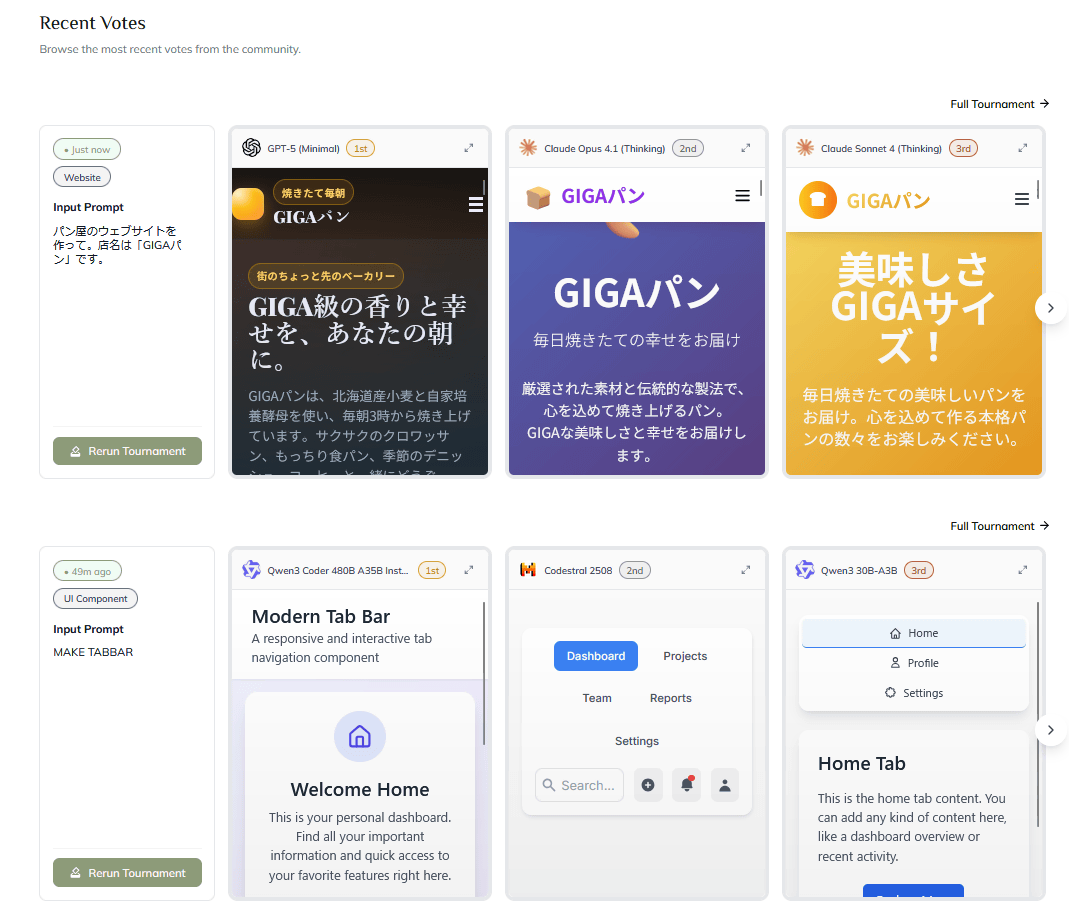Screen dimensions: 1069x913
Task: Select the Dashboard tab in Codestral preview
Action: tap(596, 656)
